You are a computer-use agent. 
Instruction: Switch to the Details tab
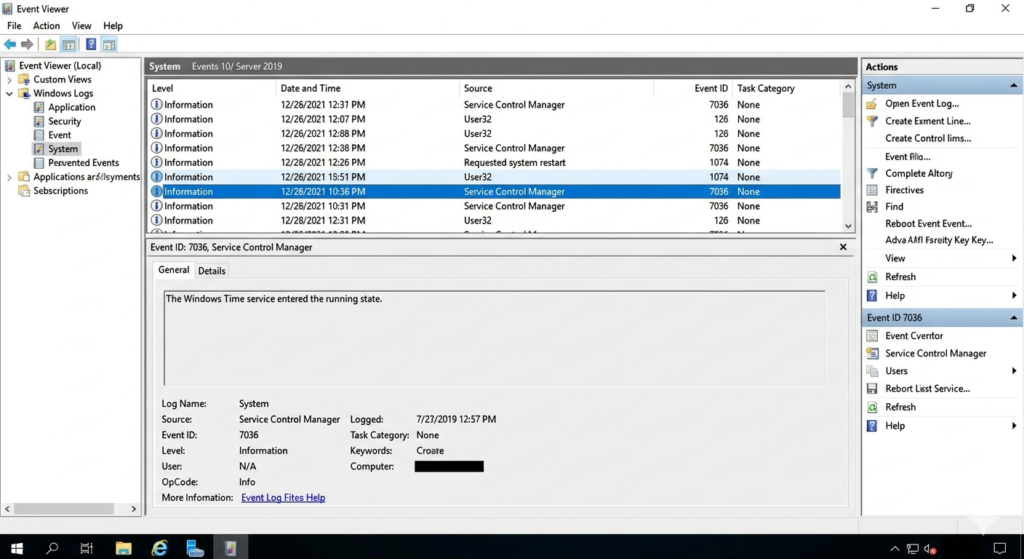[211, 271]
